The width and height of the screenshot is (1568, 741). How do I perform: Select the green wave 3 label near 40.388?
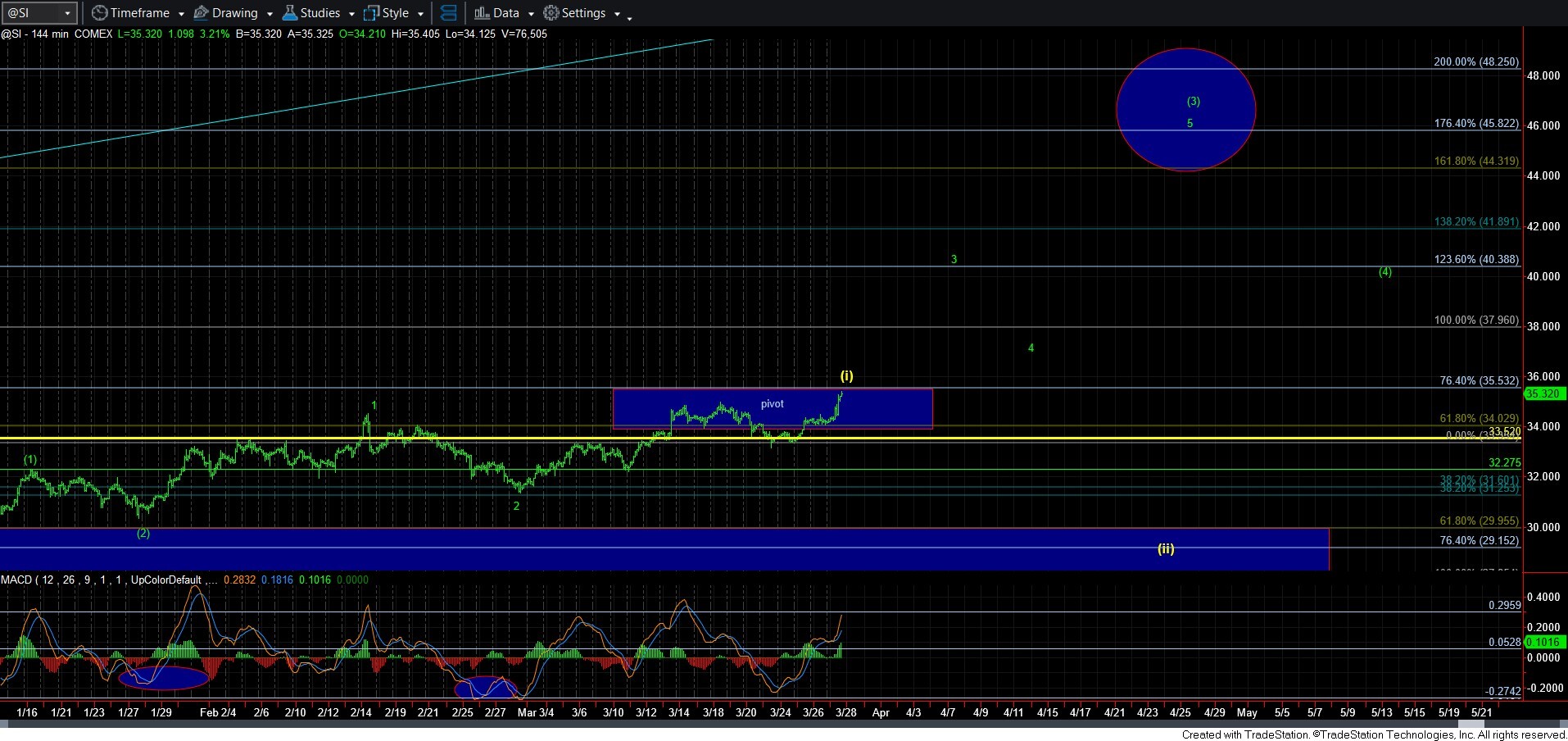click(x=954, y=259)
